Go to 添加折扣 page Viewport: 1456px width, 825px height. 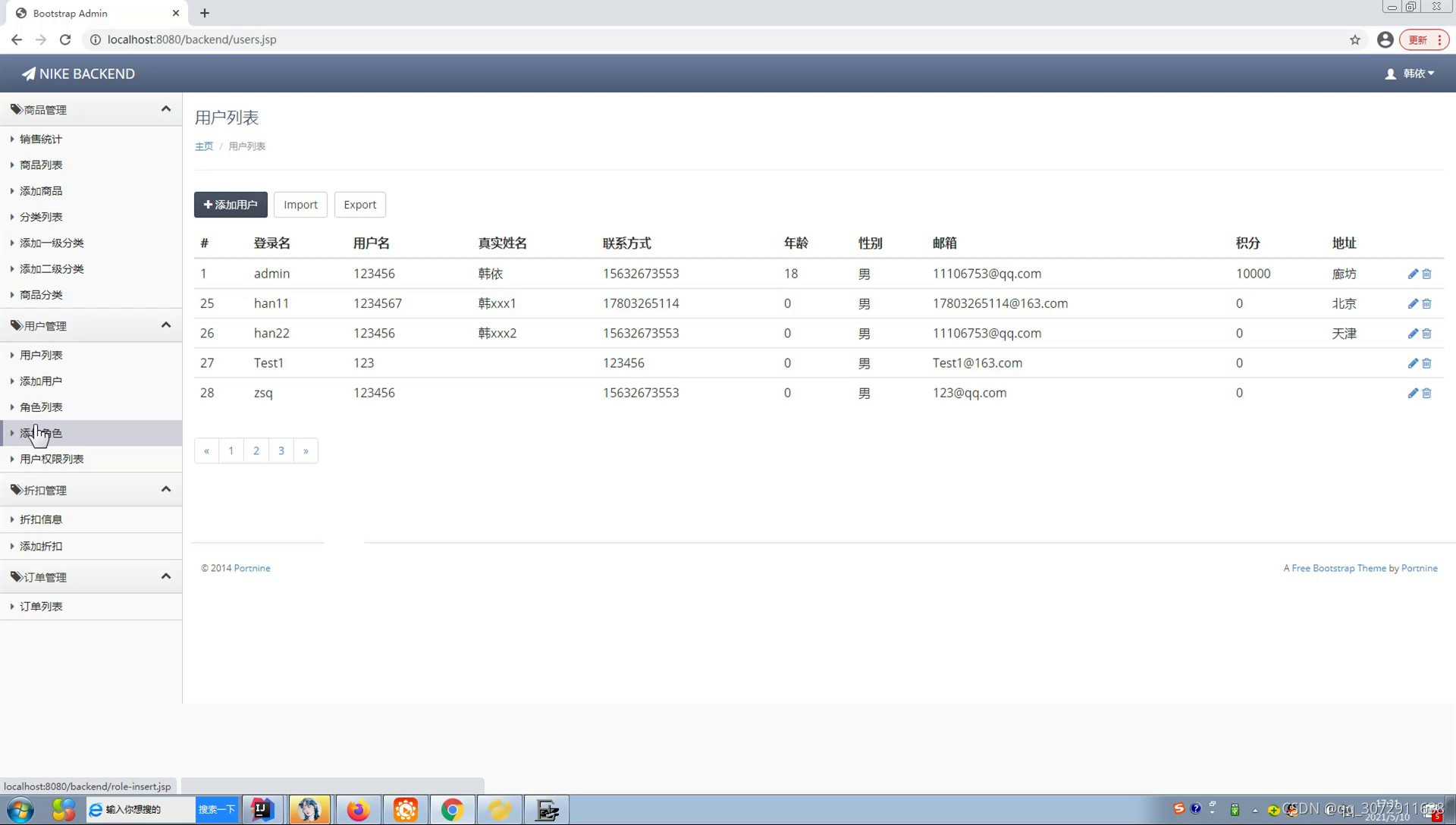[x=41, y=546]
